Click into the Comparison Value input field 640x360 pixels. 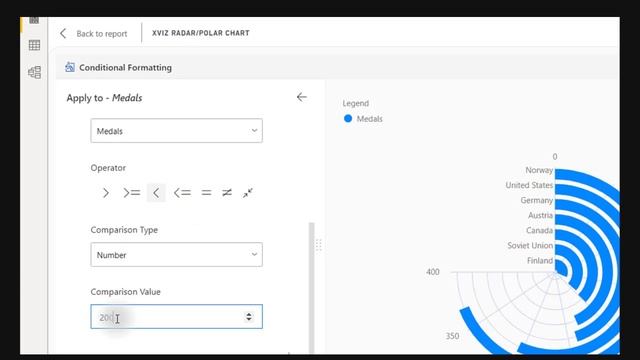pos(176,316)
